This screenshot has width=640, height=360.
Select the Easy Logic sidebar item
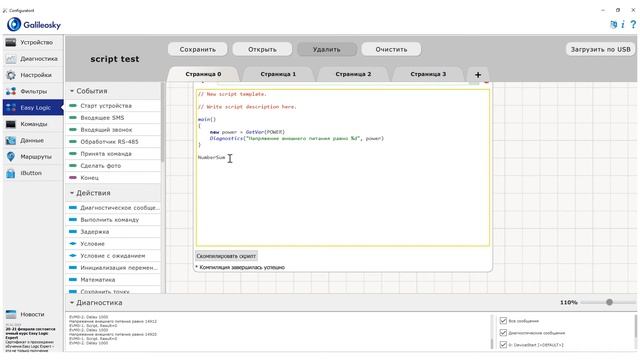(x=33, y=108)
